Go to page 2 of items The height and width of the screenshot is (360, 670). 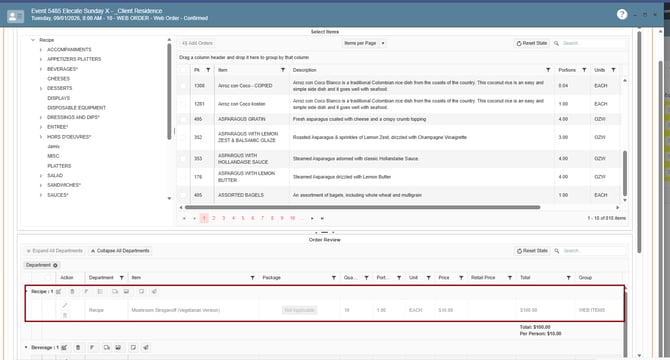coord(214,218)
